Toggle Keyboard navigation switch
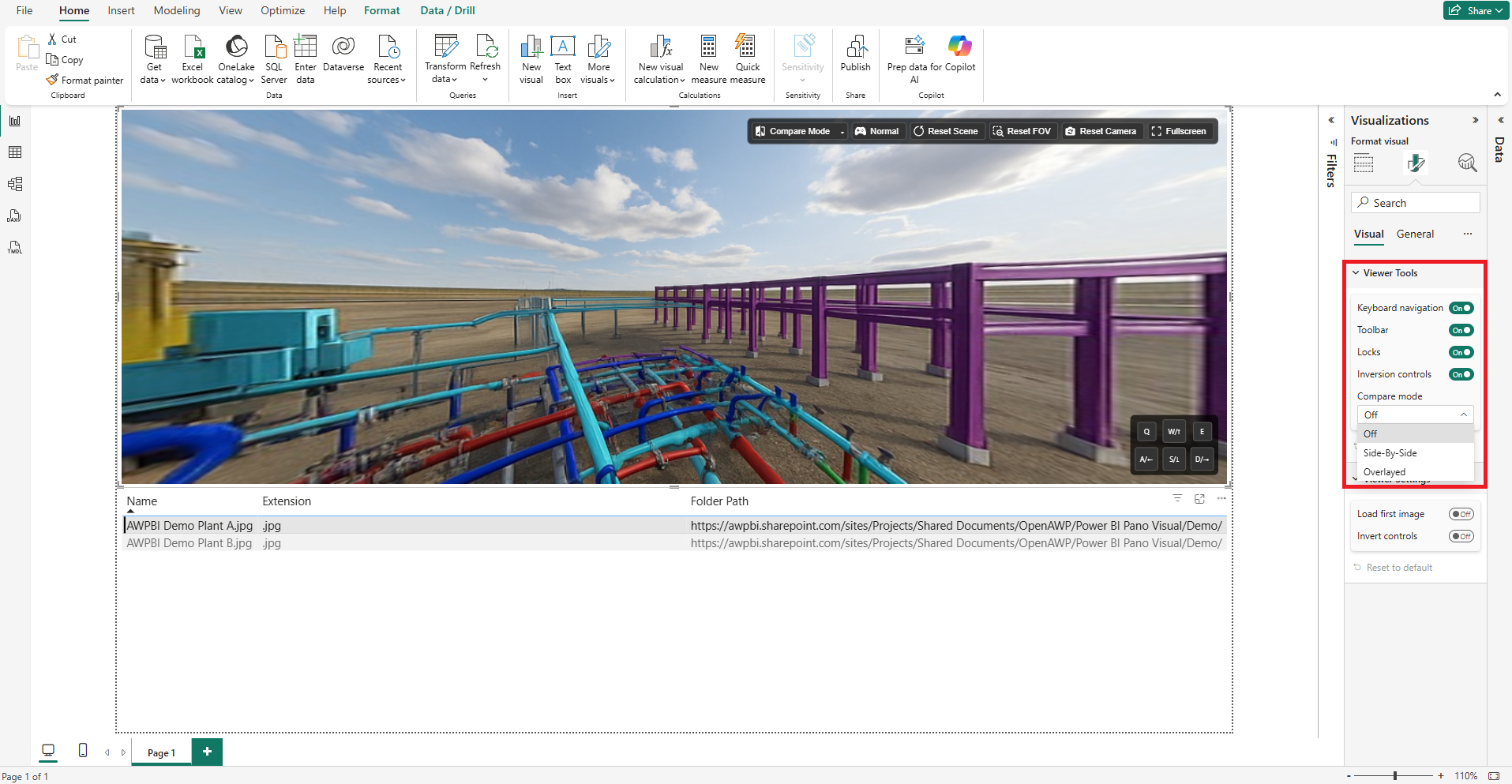Screen dimensions: 1512x784 [1461, 308]
